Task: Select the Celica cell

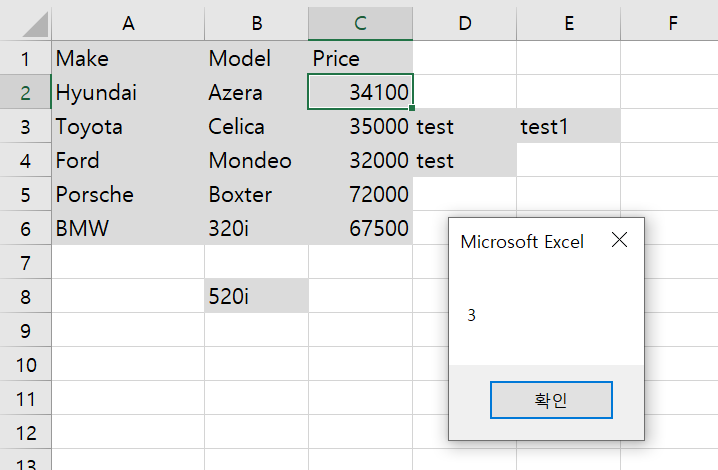Action: coord(256,126)
